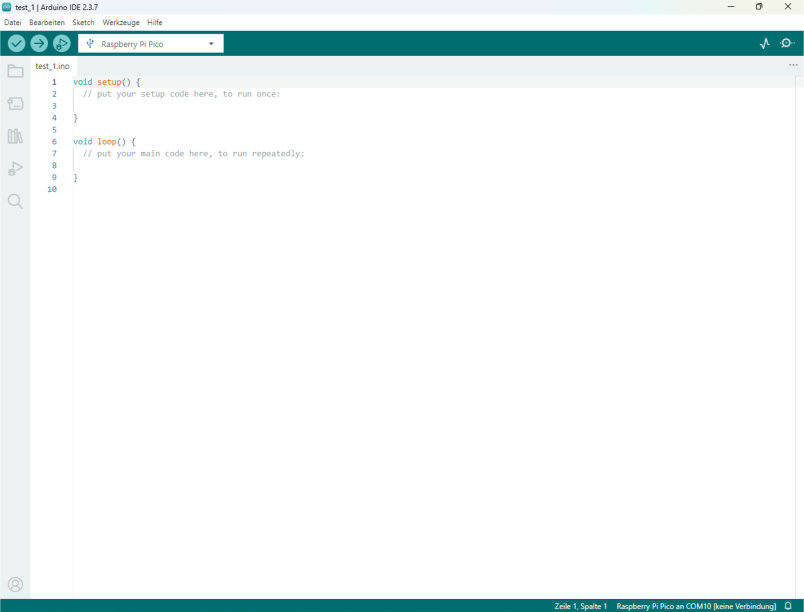The width and height of the screenshot is (804, 612).
Task: Open the Werkzeuge menu
Action: click(121, 22)
